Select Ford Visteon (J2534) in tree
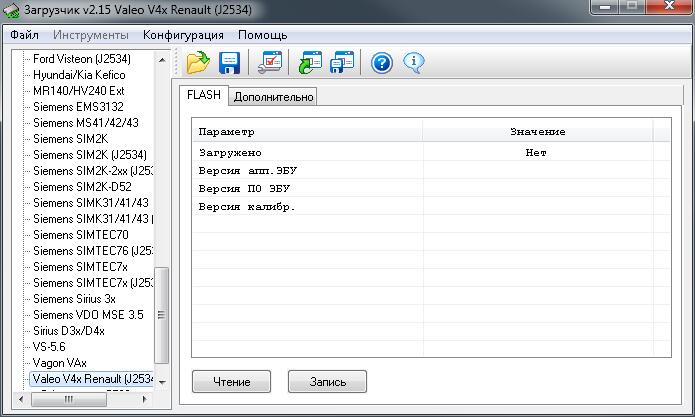 click(x=82, y=58)
